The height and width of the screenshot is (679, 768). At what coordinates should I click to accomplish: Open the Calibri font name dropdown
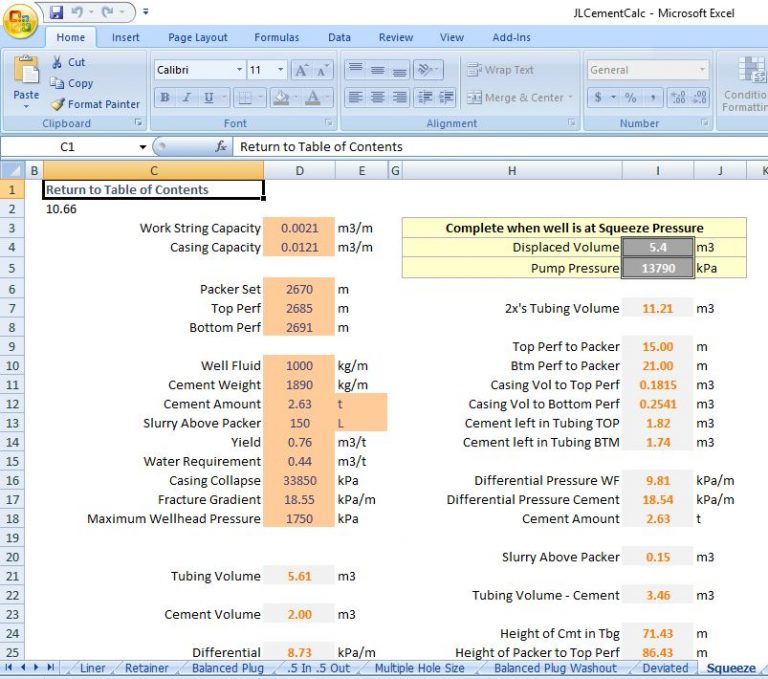click(239, 70)
